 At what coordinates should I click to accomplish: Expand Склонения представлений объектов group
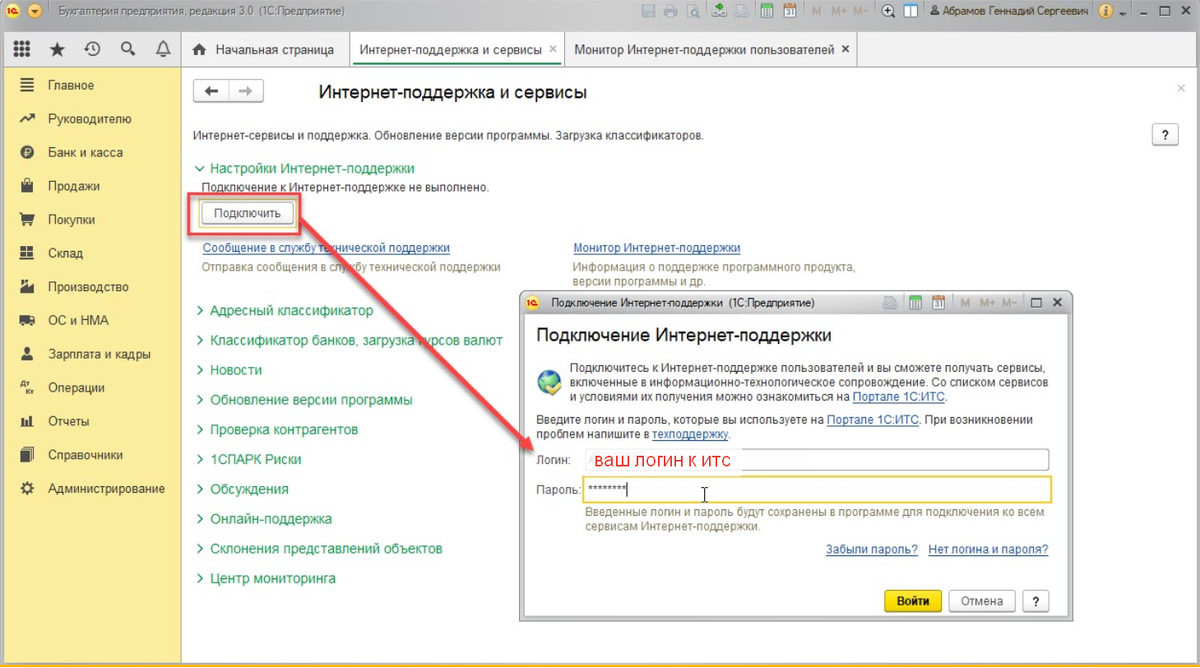pyautogui.click(x=318, y=549)
